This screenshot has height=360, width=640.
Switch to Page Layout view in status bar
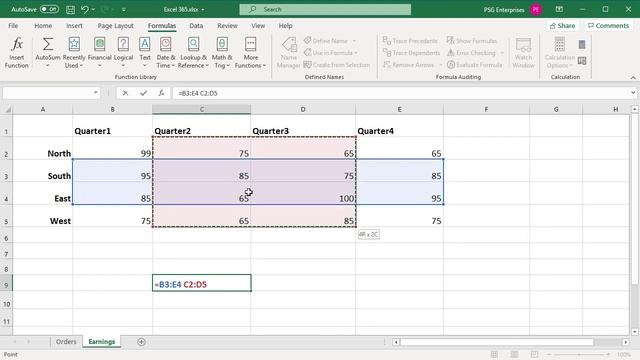point(514,354)
